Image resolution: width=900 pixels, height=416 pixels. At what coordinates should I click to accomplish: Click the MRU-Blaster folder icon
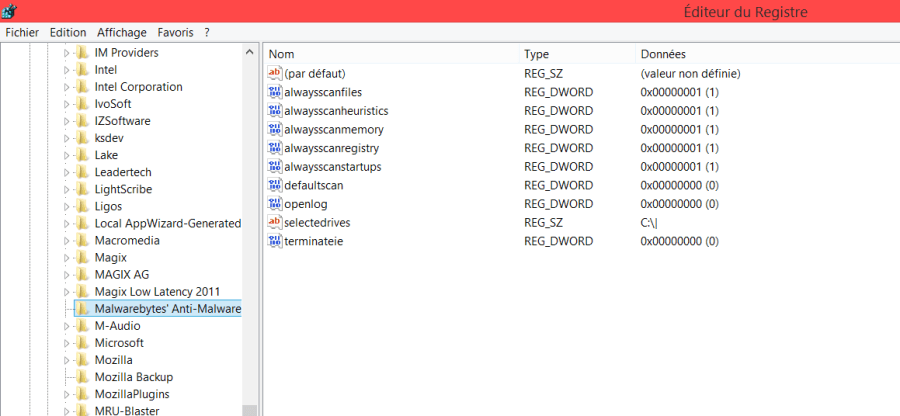click(82, 411)
